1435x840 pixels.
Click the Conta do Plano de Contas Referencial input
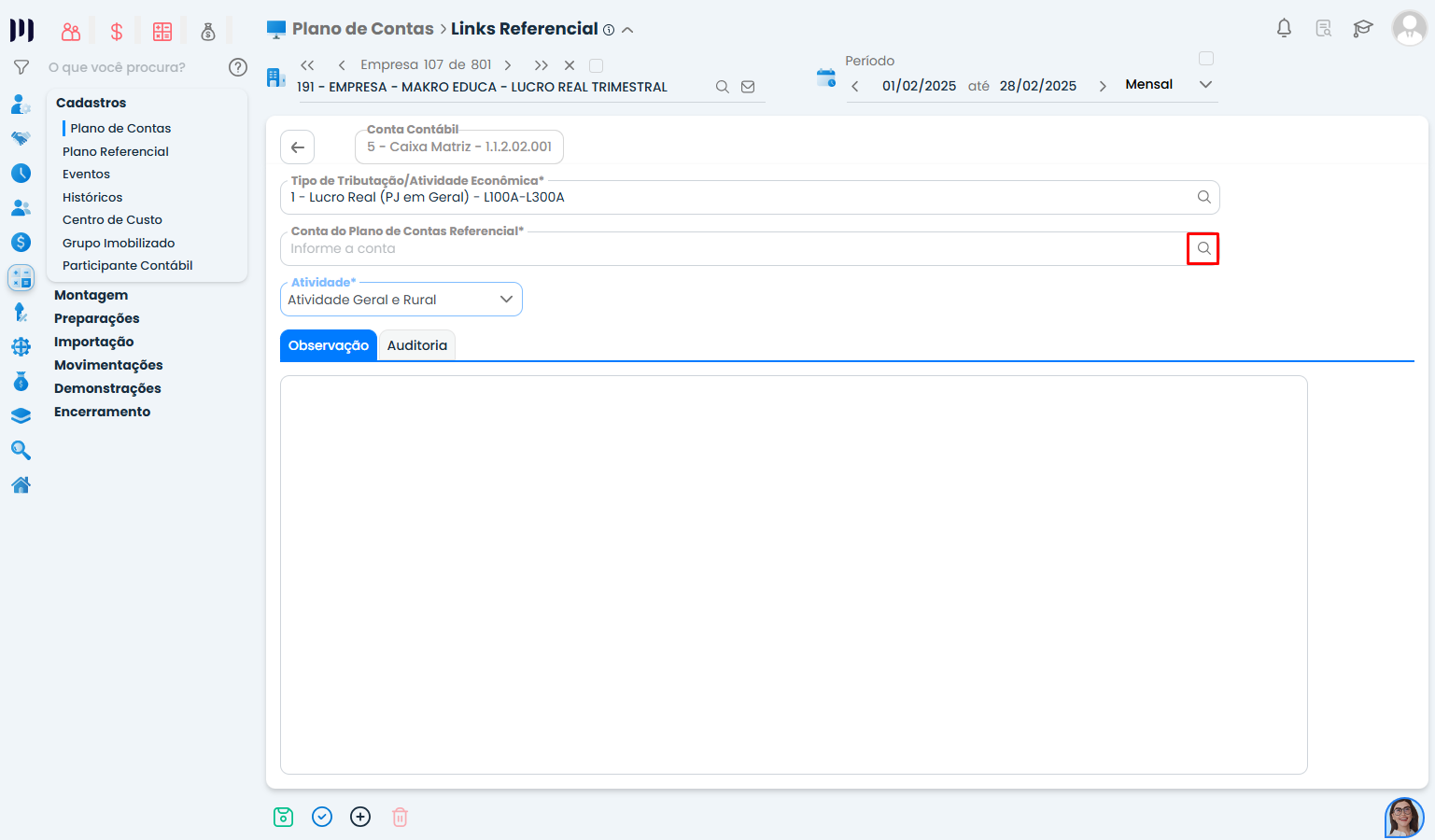[x=733, y=249]
